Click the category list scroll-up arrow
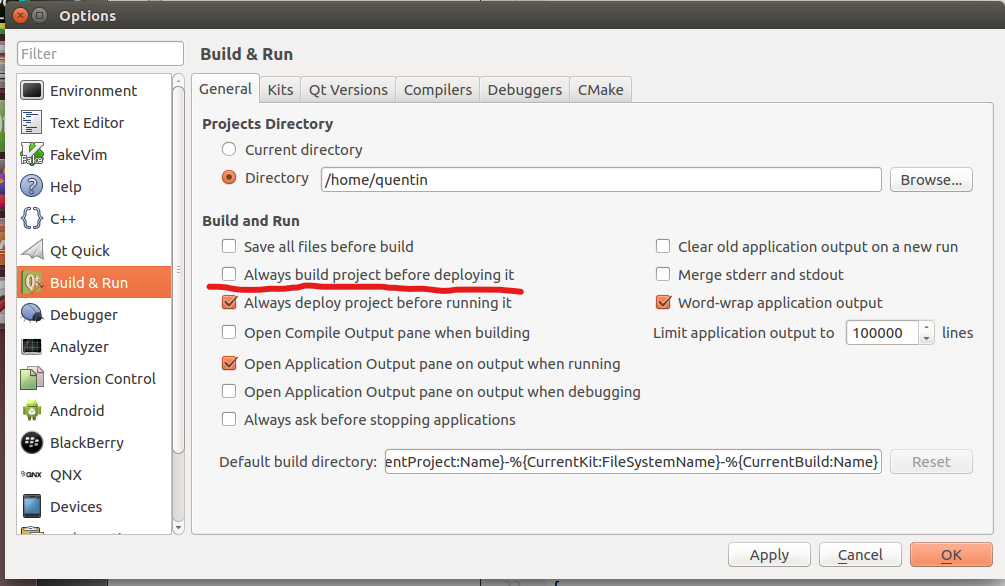1005x586 pixels. pyautogui.click(x=179, y=80)
